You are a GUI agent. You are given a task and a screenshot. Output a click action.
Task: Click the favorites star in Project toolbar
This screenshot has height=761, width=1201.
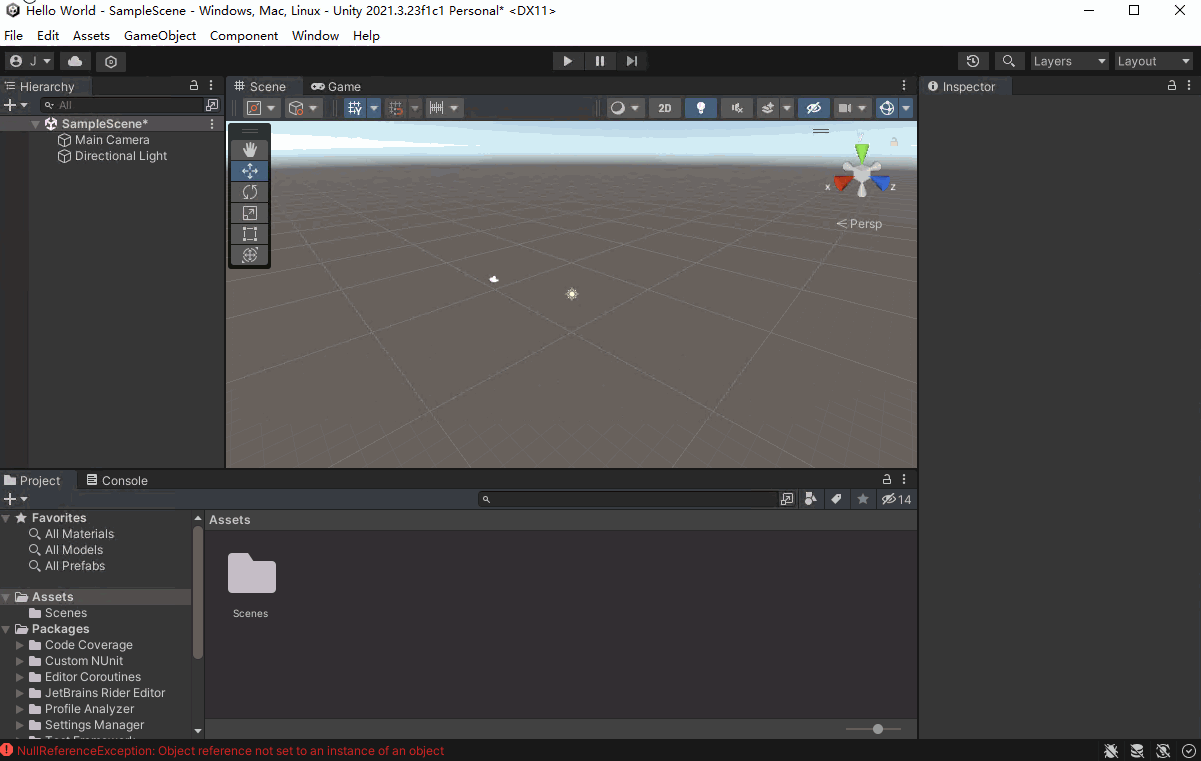click(x=863, y=499)
